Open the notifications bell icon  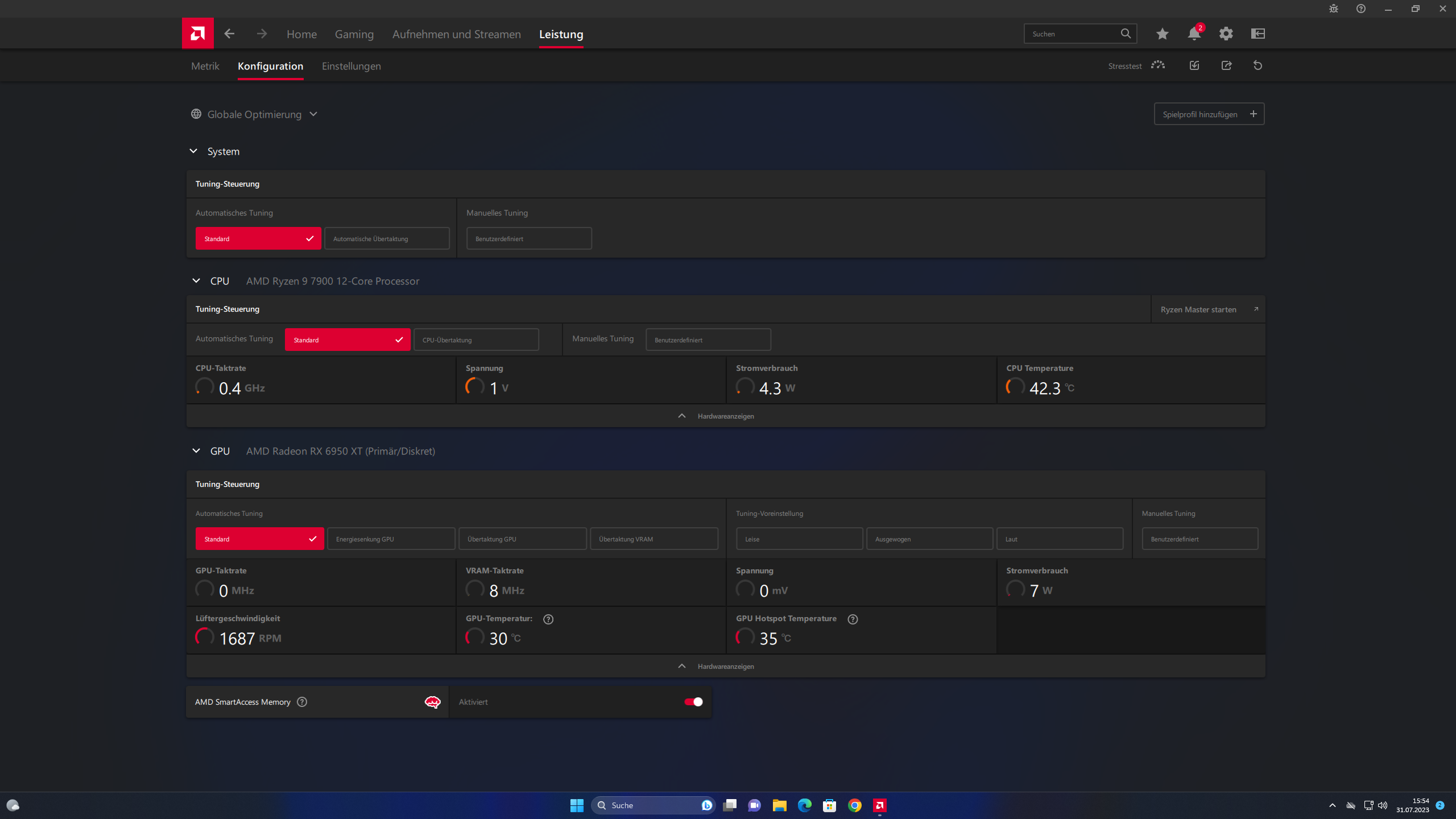[x=1194, y=34]
